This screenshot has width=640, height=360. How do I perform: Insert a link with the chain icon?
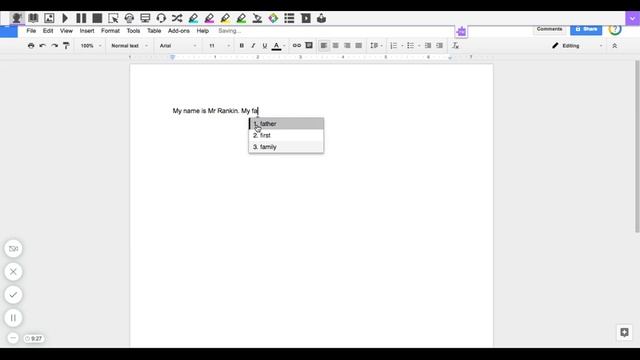[x=297, y=45]
